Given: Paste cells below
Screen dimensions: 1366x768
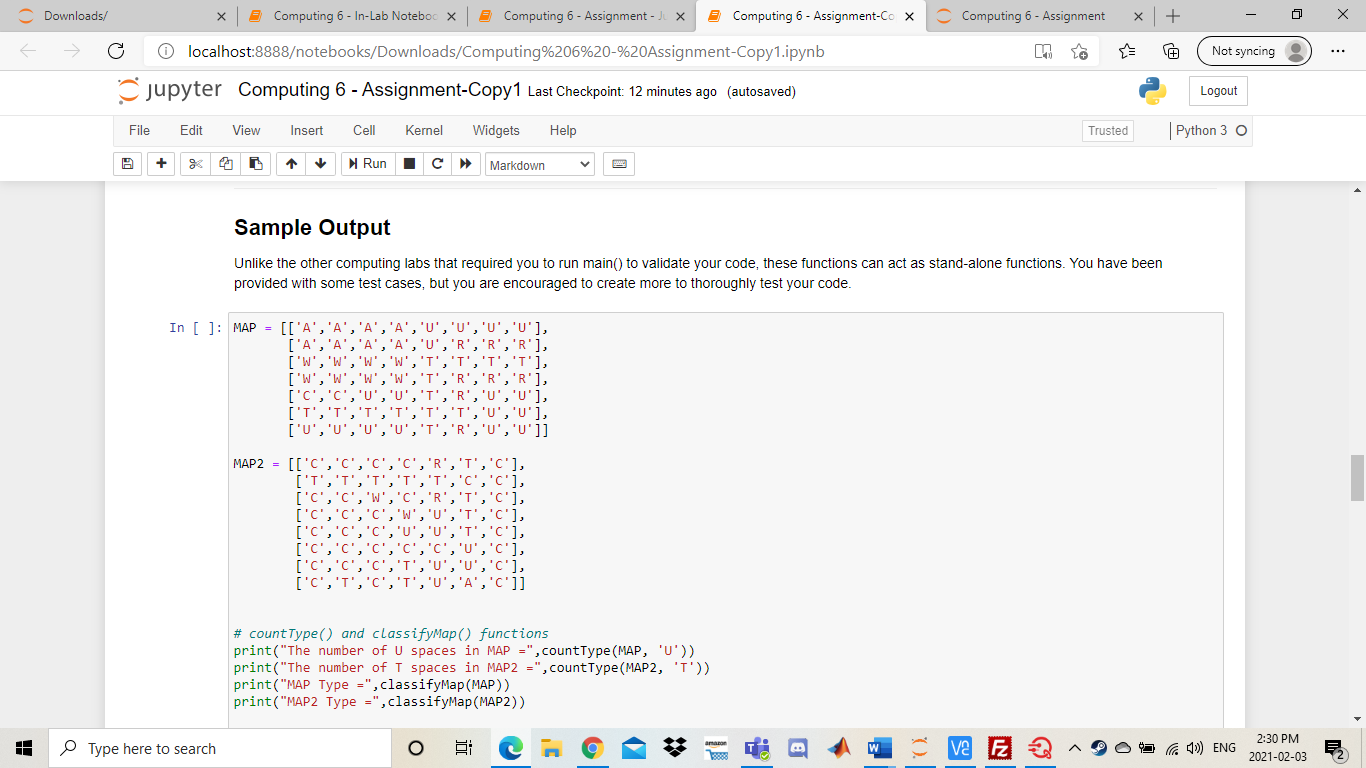Looking at the screenshot, I should 256,164.
